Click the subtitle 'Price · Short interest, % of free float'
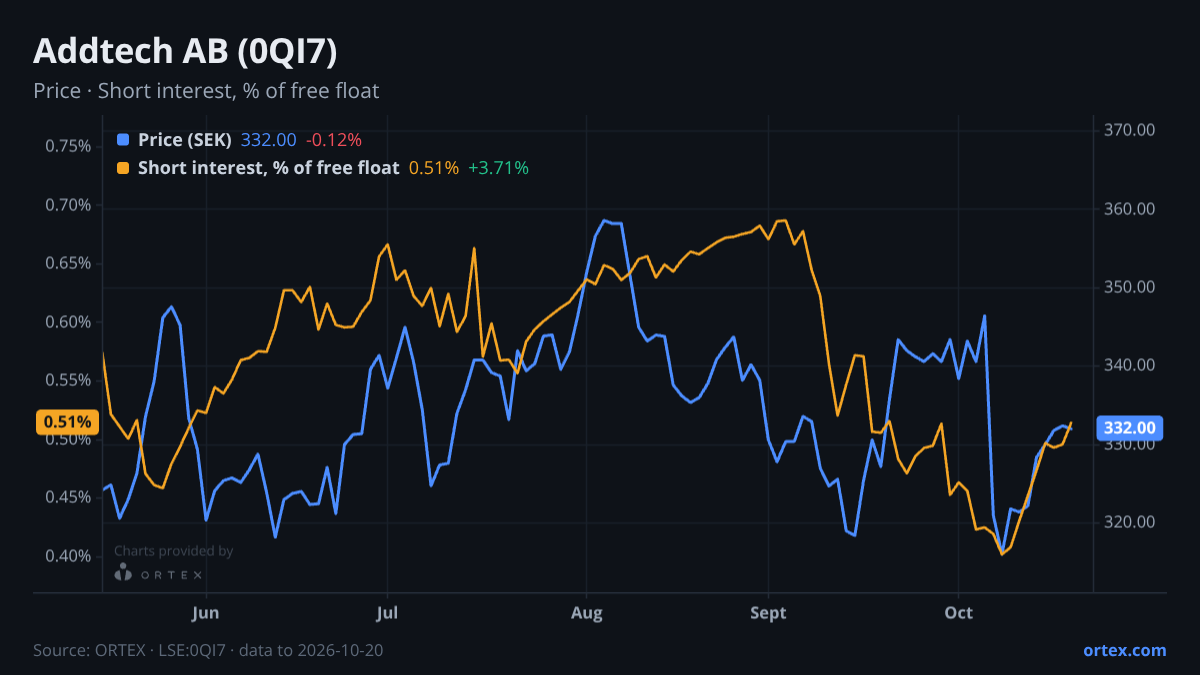1200x675 pixels. 206,91
